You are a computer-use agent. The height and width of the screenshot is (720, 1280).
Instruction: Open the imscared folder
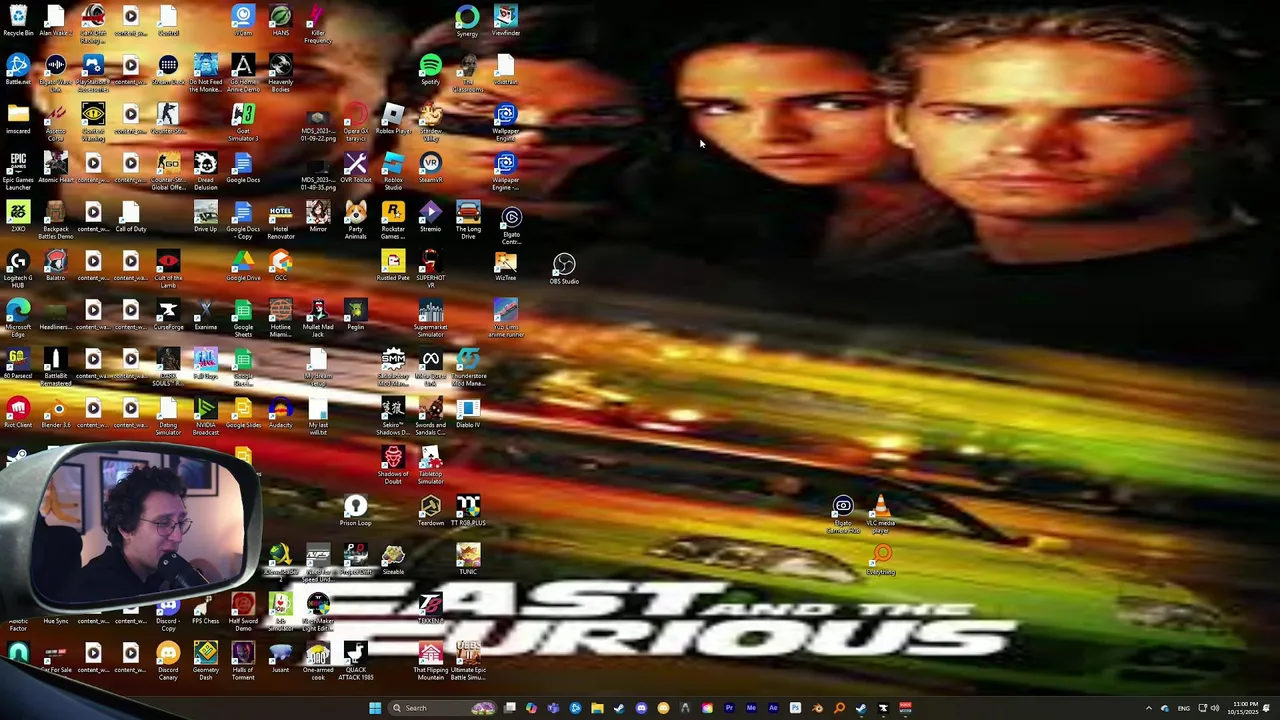tap(18, 119)
